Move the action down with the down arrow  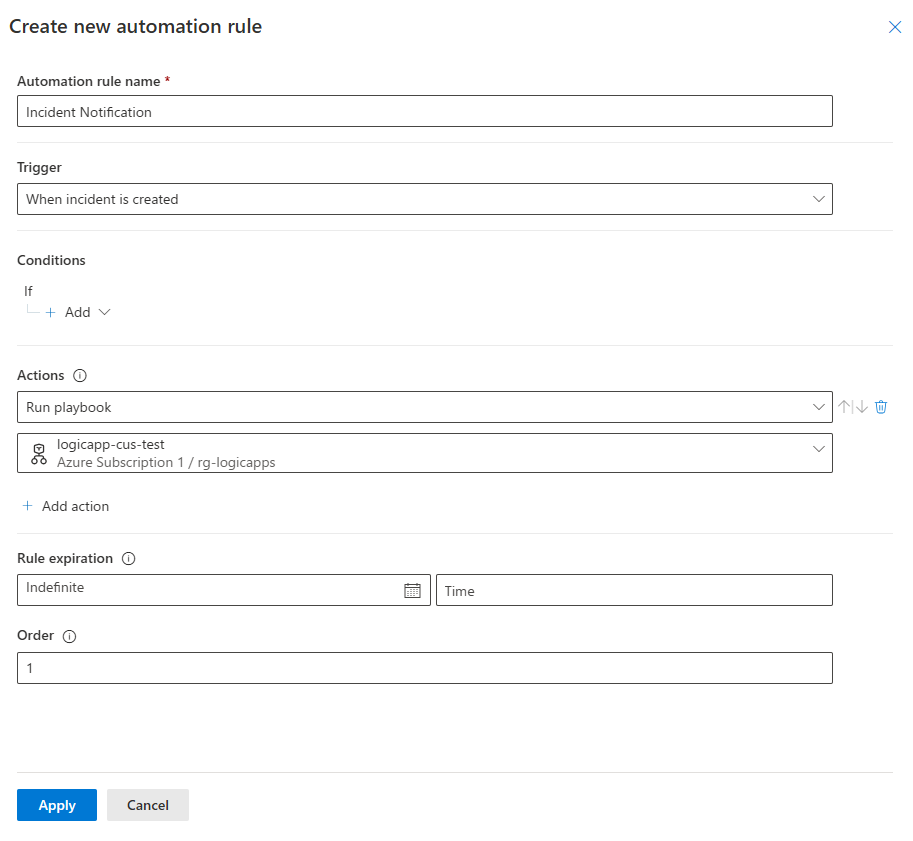tap(862, 407)
